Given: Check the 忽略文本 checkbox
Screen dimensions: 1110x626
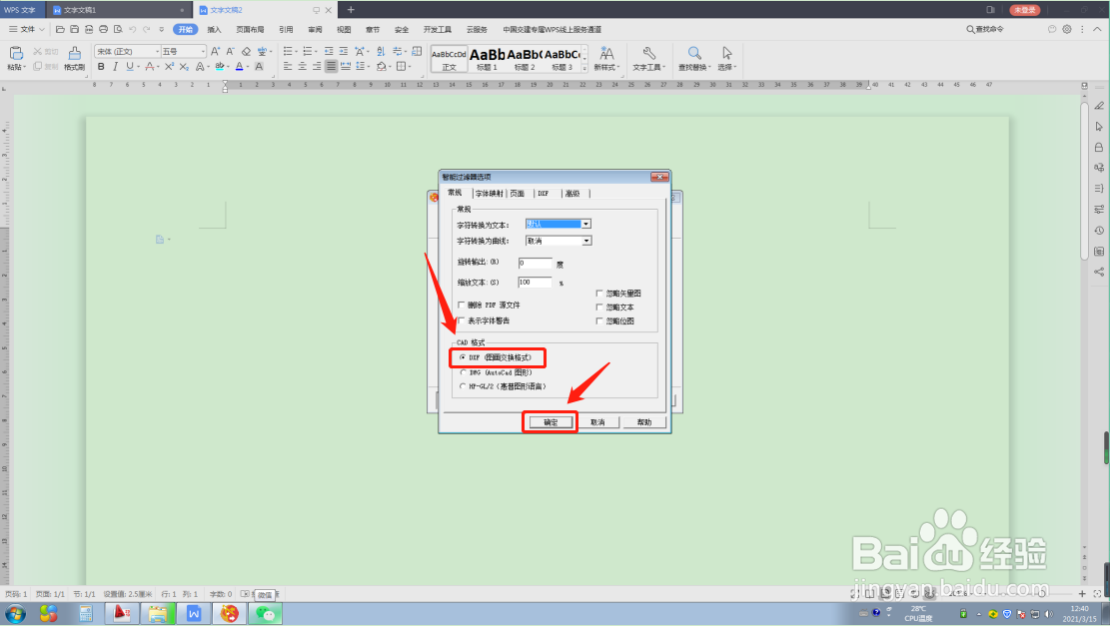Looking at the screenshot, I should (x=600, y=307).
